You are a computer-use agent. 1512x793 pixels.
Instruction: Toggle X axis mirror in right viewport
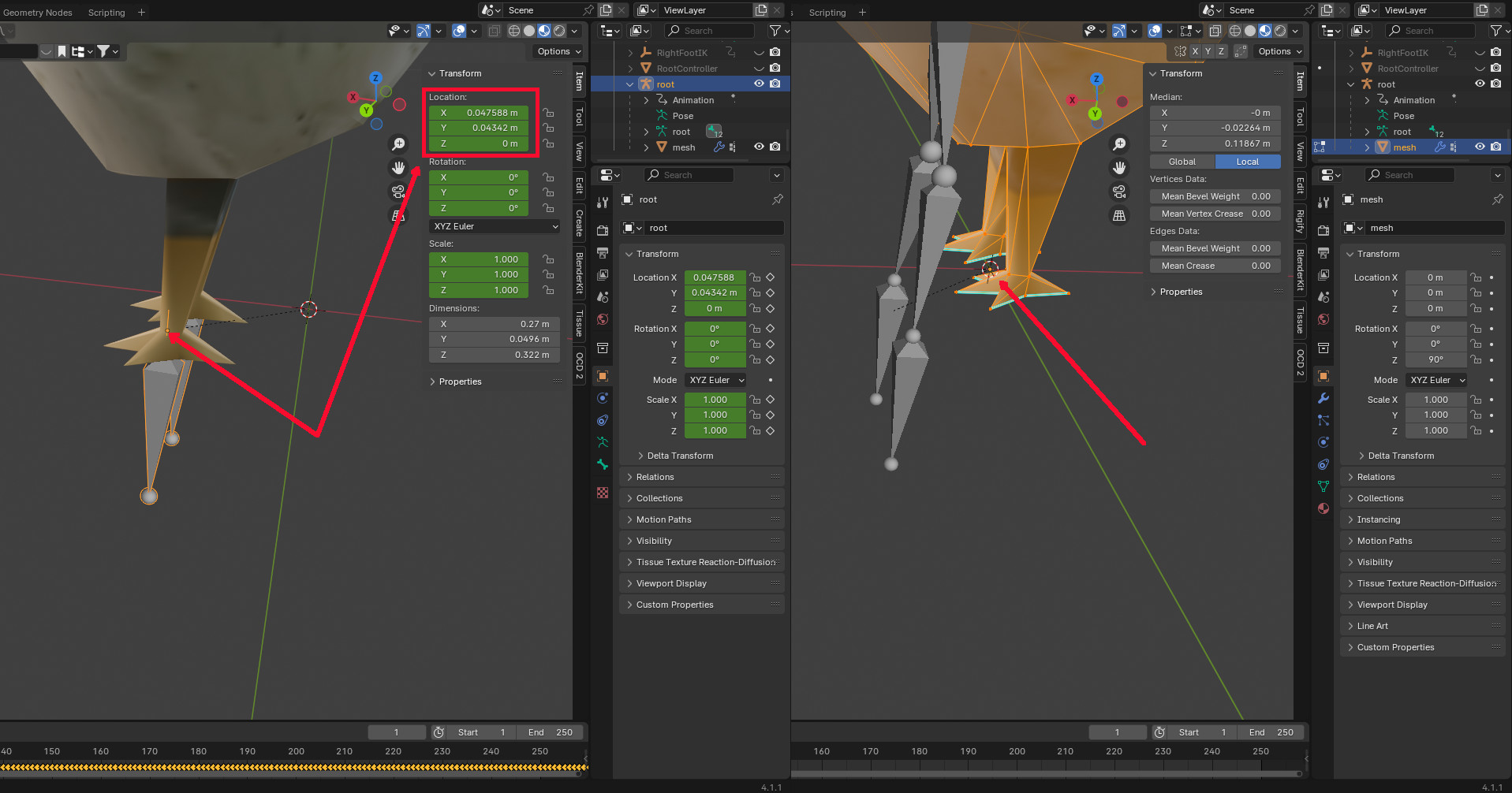point(1195,51)
